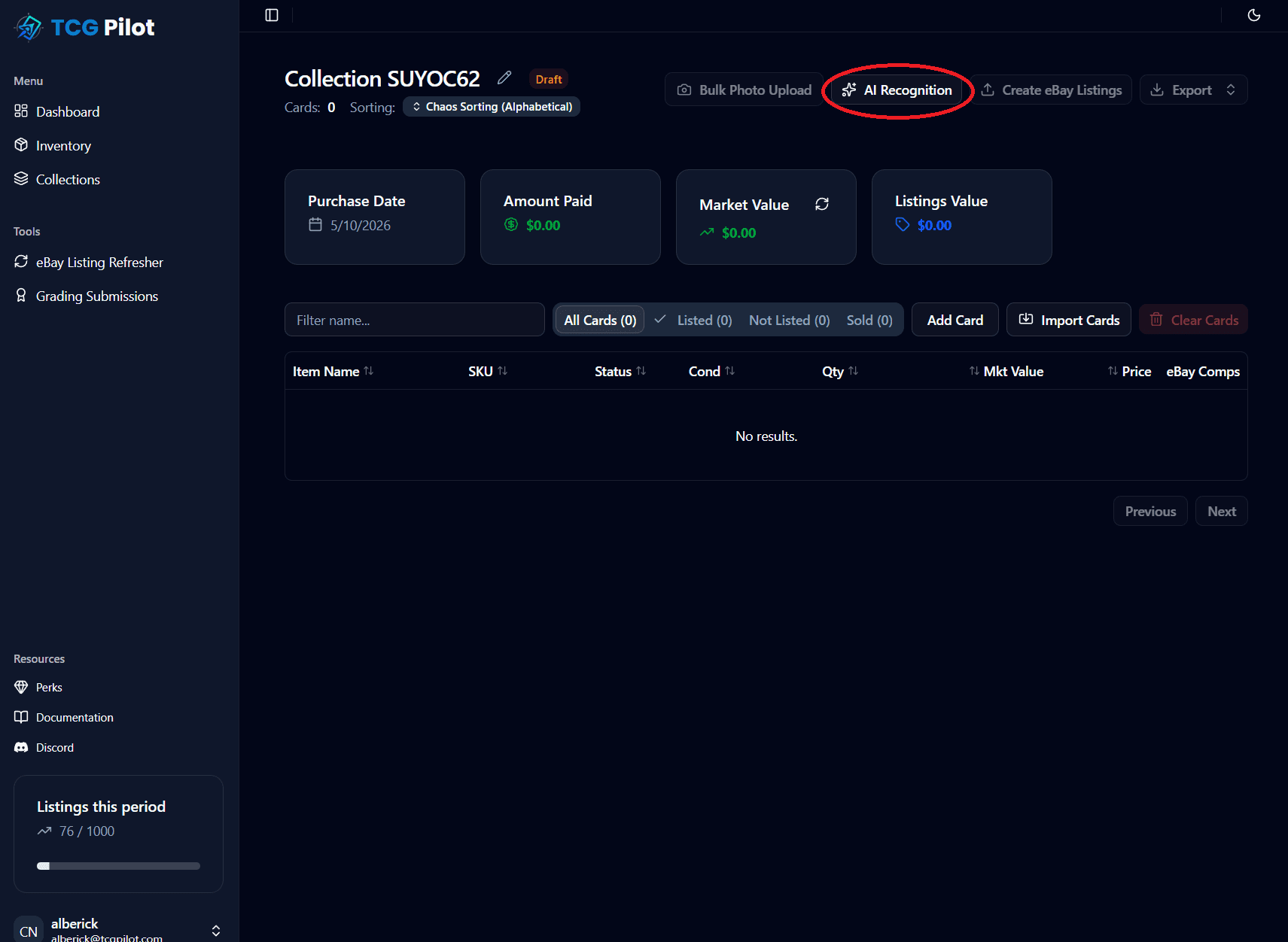This screenshot has width=1288, height=942.
Task: Toggle the sidebar panel icon
Action: [272, 15]
